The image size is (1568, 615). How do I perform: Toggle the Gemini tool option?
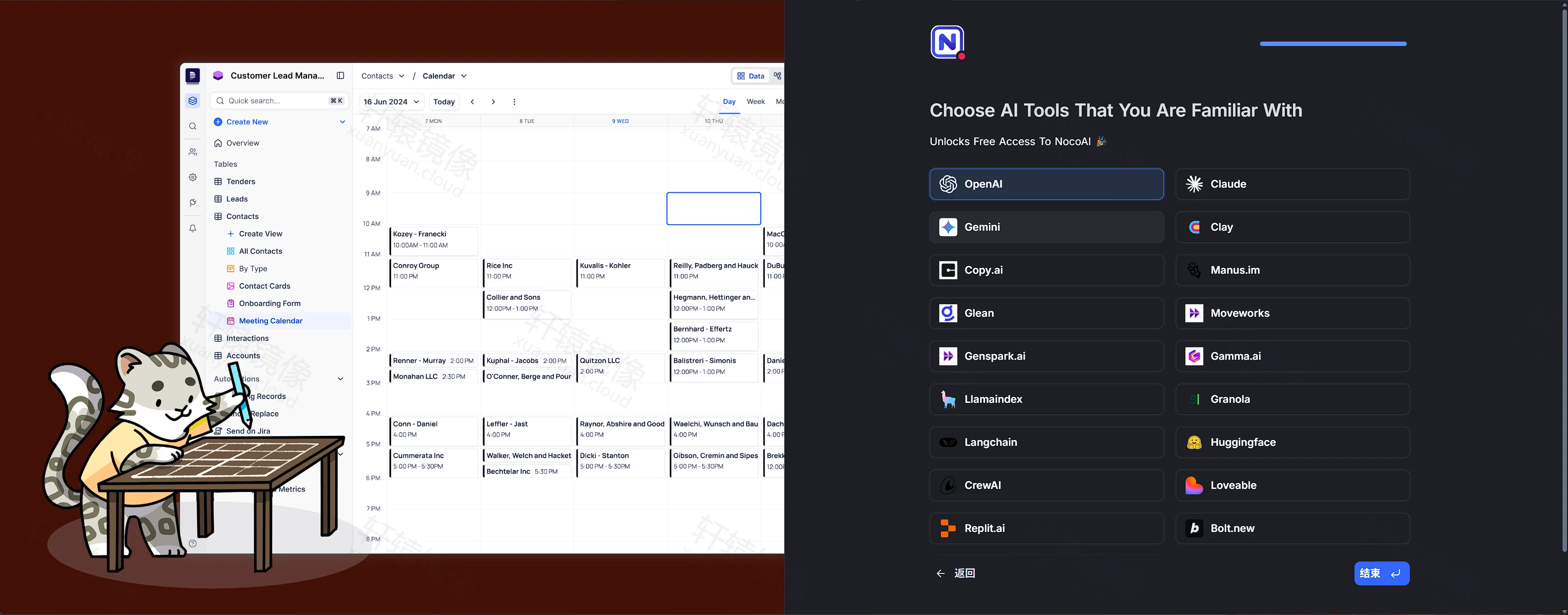[x=1046, y=227]
